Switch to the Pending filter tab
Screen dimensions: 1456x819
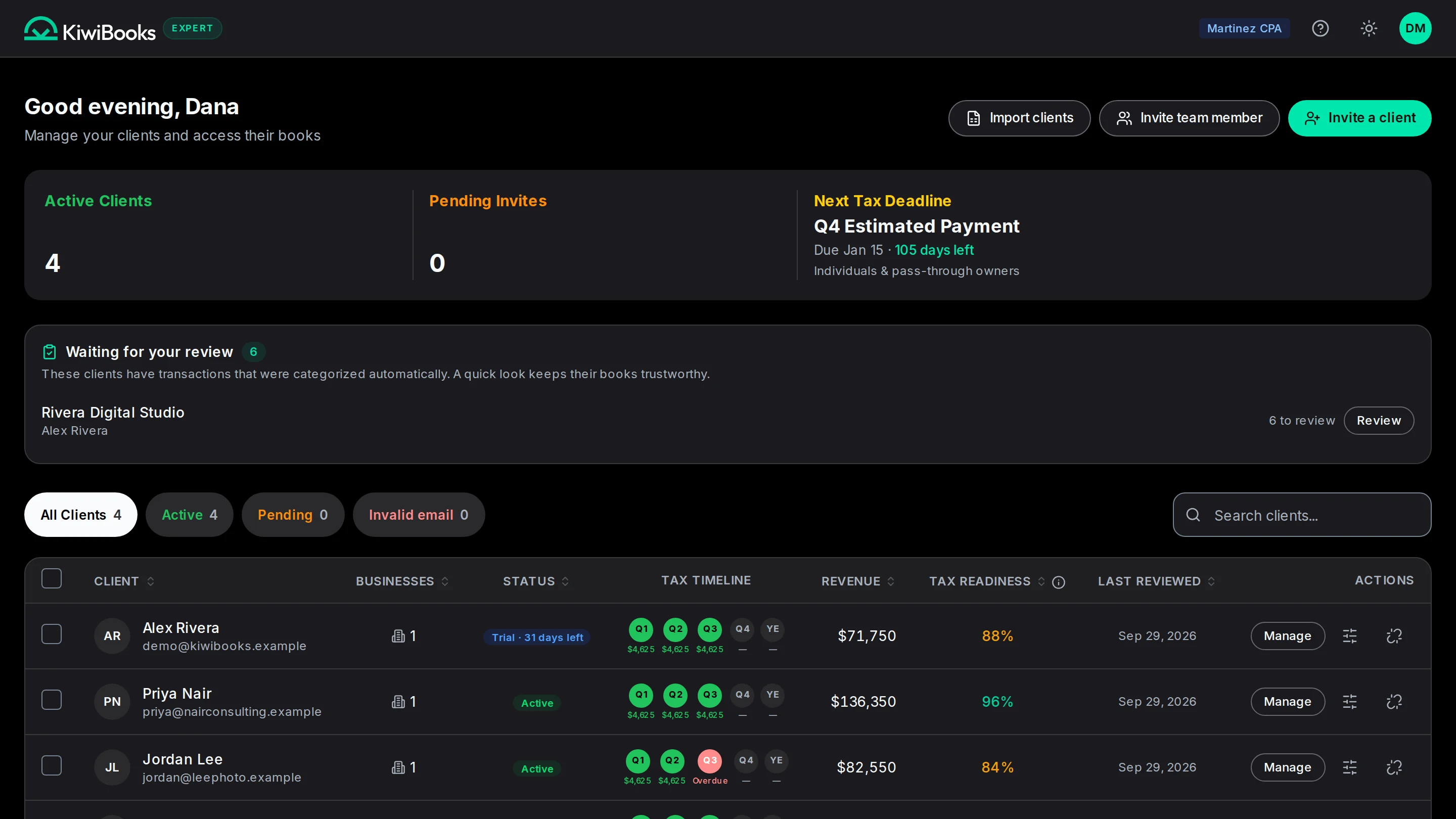[293, 515]
